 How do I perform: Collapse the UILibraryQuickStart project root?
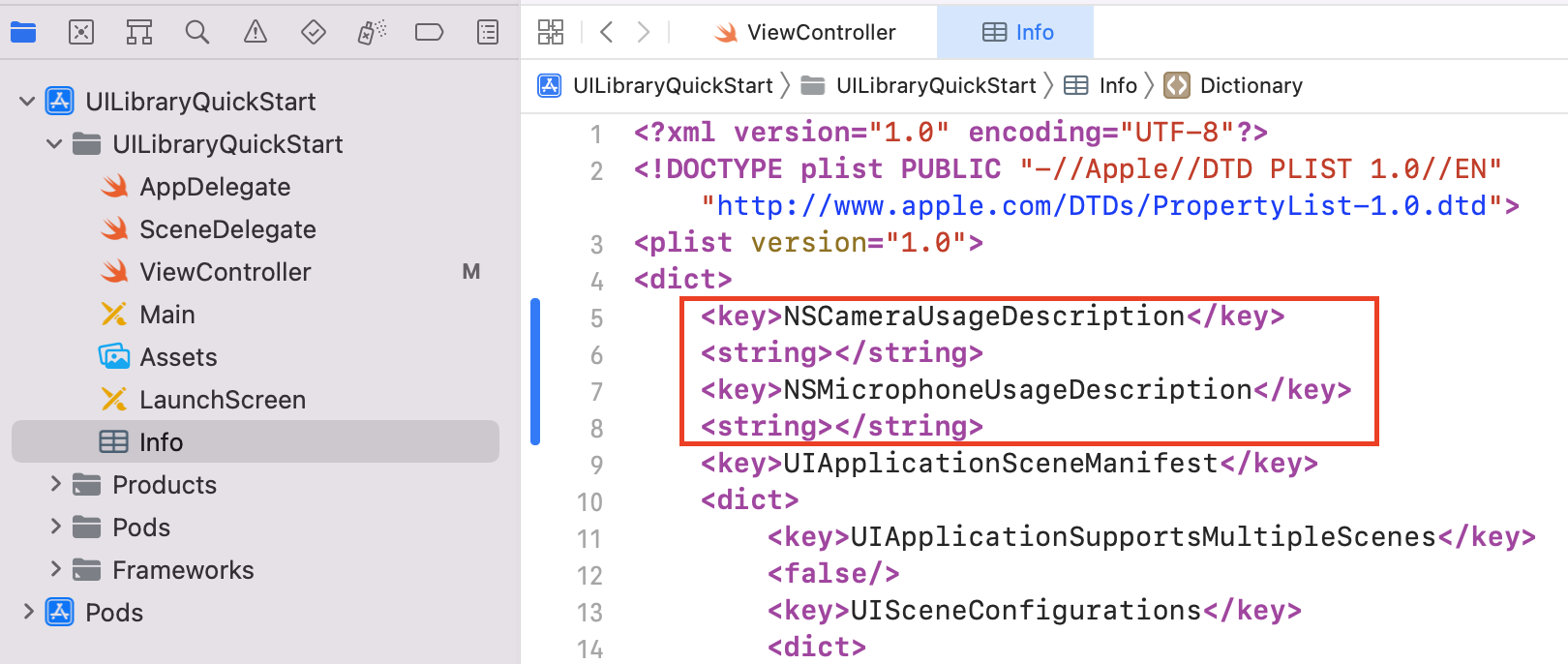click(26, 101)
